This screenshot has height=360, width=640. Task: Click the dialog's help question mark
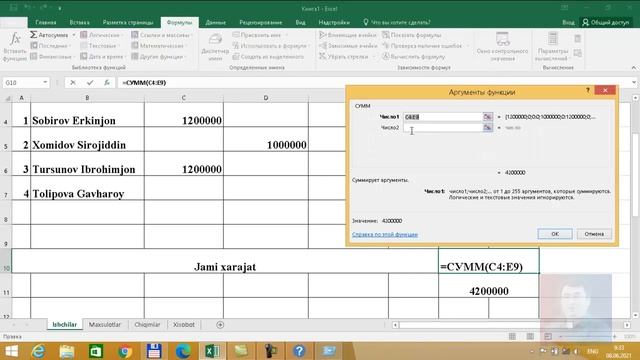tap(588, 90)
